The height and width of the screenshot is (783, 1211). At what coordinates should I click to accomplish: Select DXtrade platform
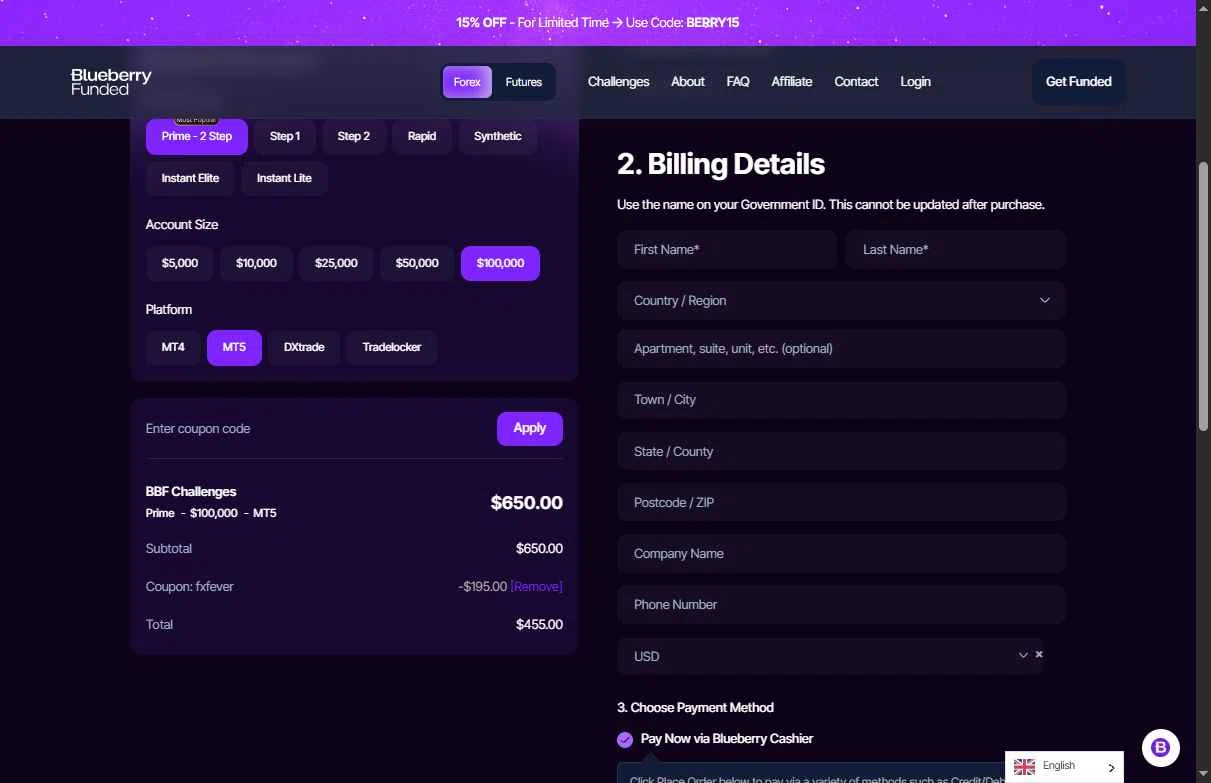[x=304, y=347]
